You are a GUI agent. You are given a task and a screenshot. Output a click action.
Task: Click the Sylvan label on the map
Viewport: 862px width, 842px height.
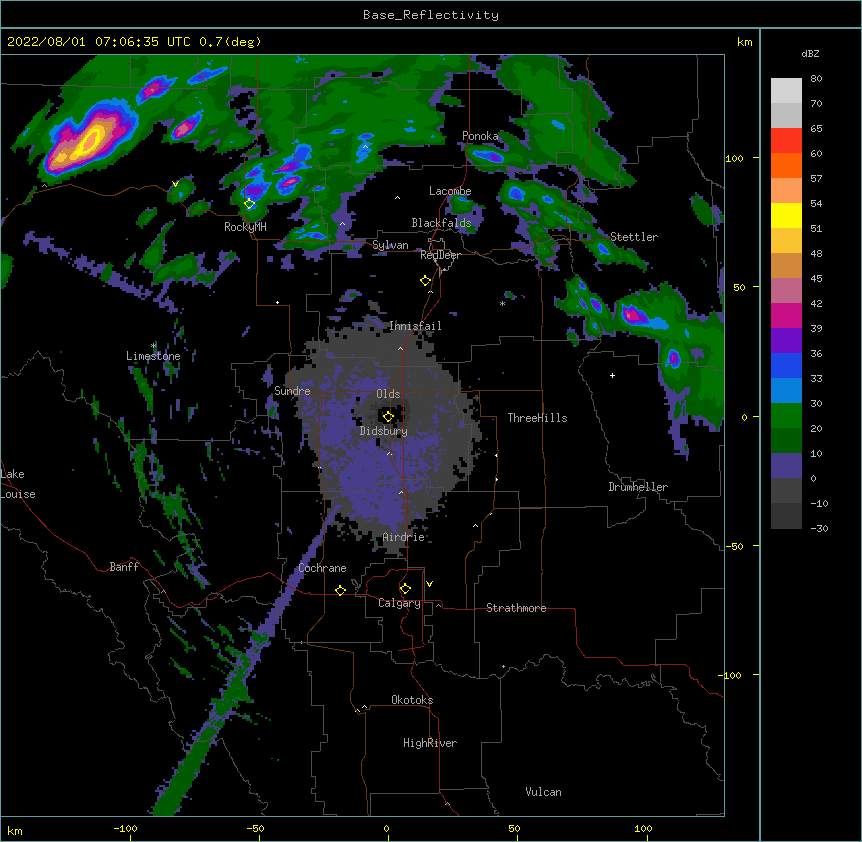(390, 245)
